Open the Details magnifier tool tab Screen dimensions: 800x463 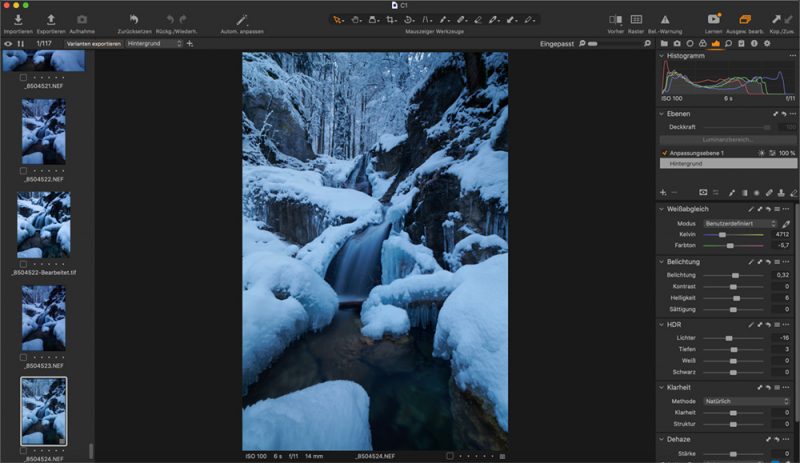729,44
